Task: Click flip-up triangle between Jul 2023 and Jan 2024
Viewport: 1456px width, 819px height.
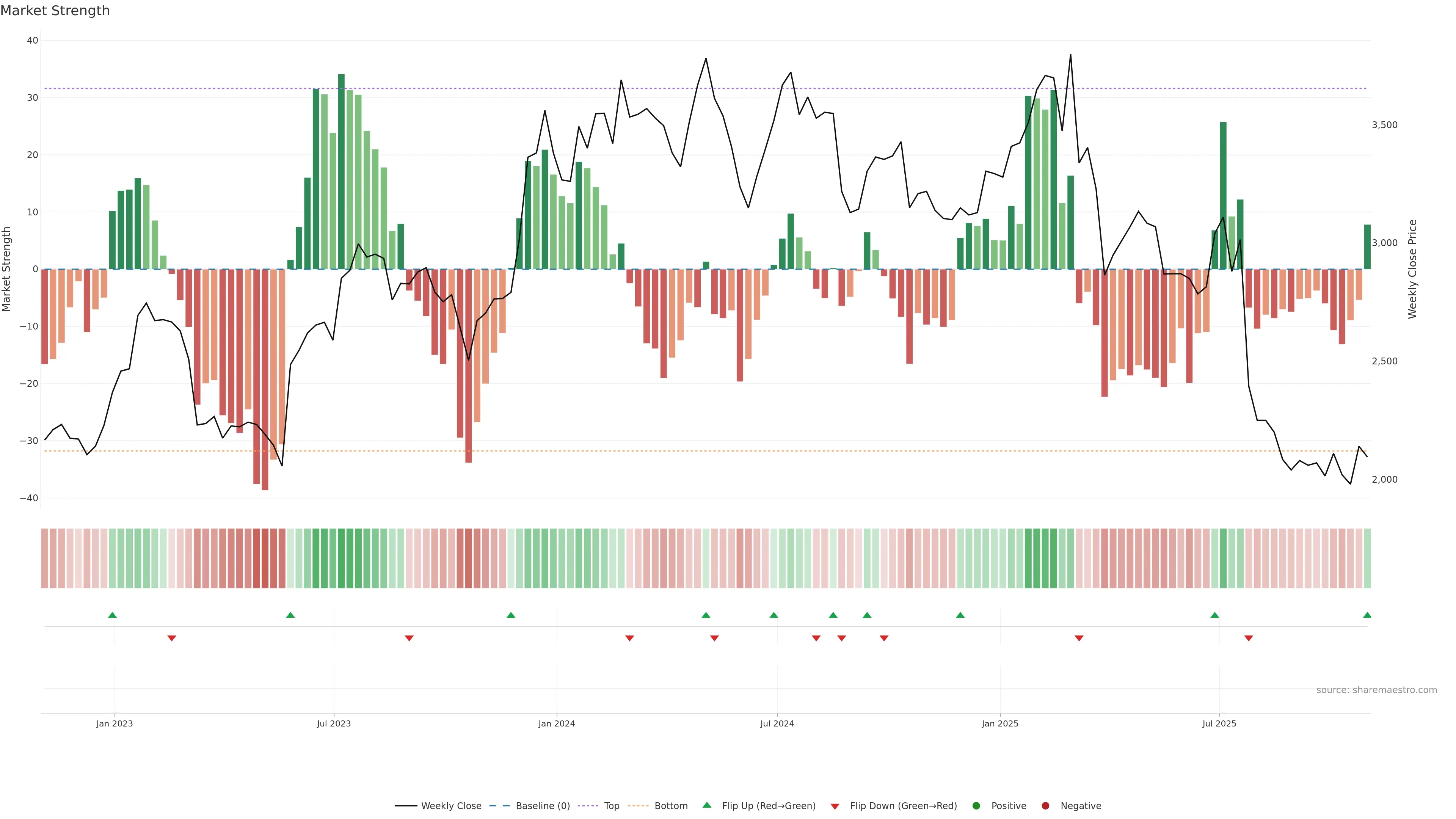Action: click(x=511, y=615)
